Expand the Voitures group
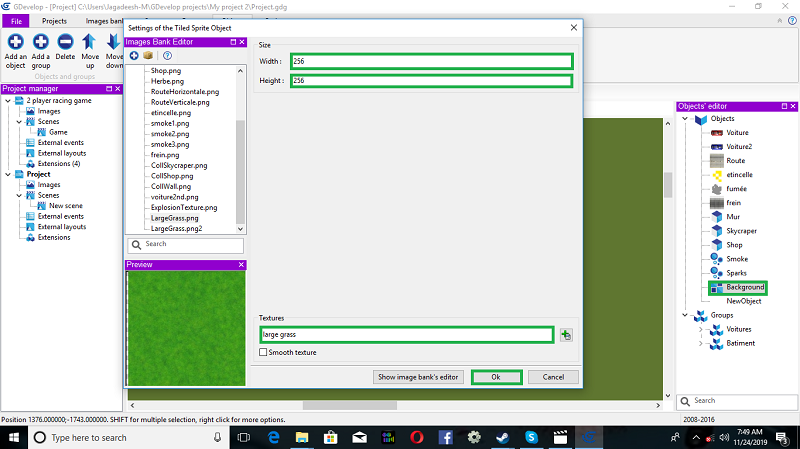The width and height of the screenshot is (800, 449). (x=701, y=330)
